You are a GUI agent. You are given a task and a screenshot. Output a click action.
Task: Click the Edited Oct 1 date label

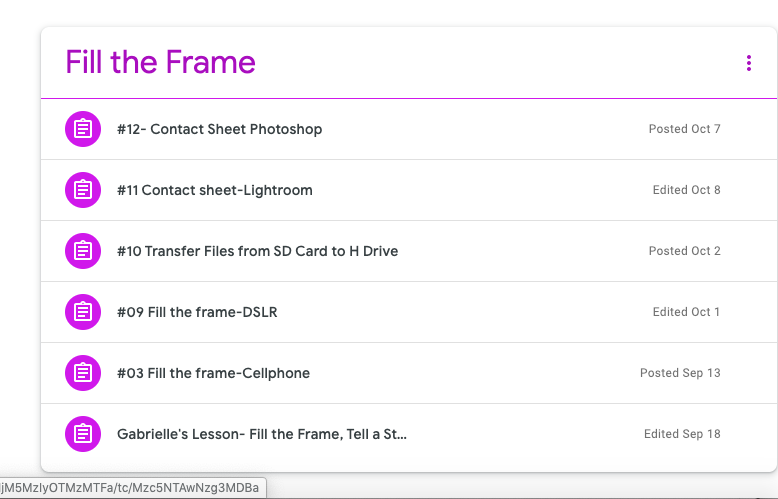click(x=686, y=312)
